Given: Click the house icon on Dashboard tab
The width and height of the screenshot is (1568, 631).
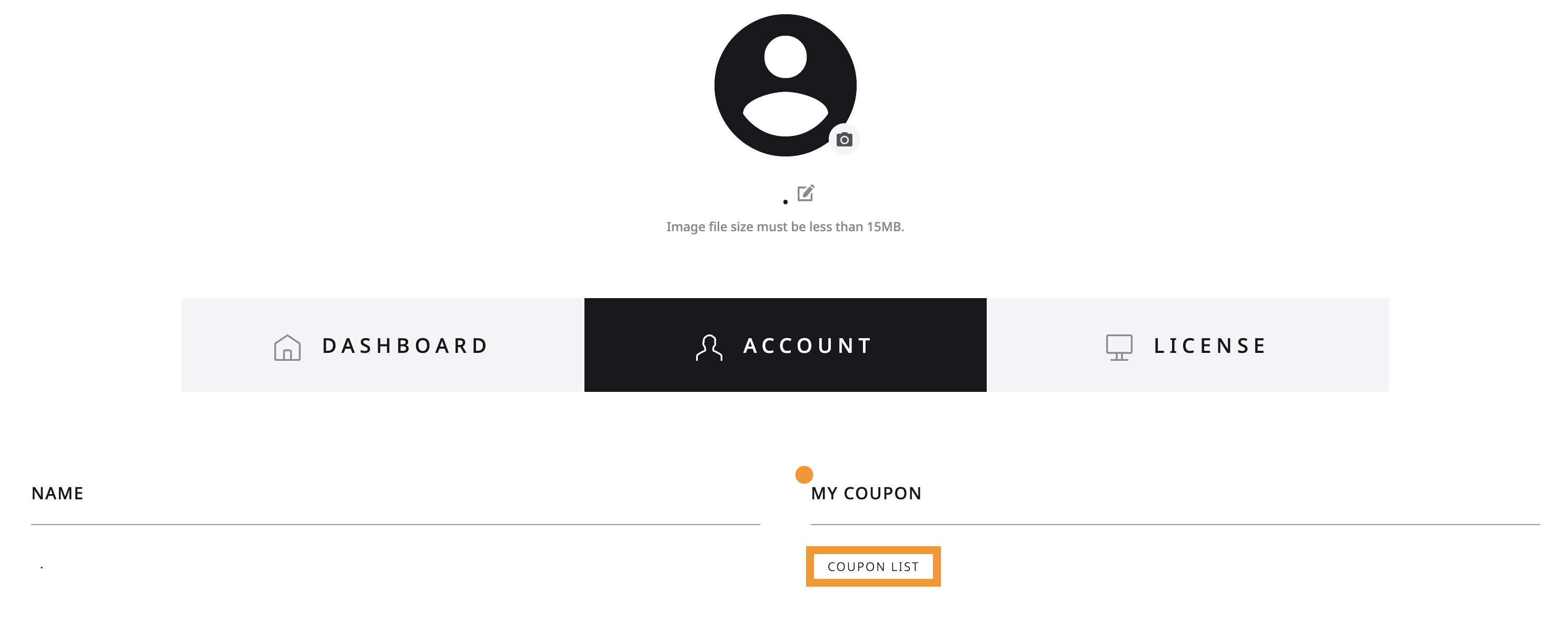Looking at the screenshot, I should pos(287,347).
